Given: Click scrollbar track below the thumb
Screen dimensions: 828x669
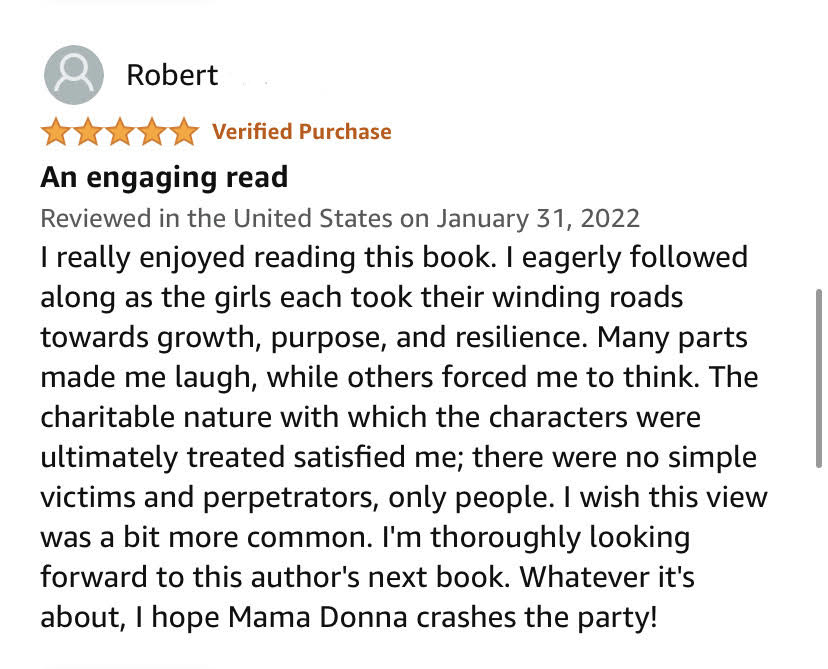Looking at the screenshot, I should pyautogui.click(x=820, y=570).
